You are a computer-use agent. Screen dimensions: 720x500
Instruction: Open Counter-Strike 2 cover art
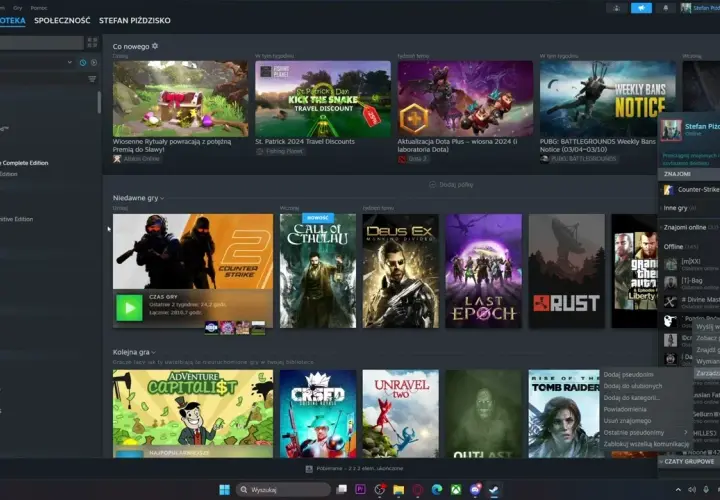point(193,251)
